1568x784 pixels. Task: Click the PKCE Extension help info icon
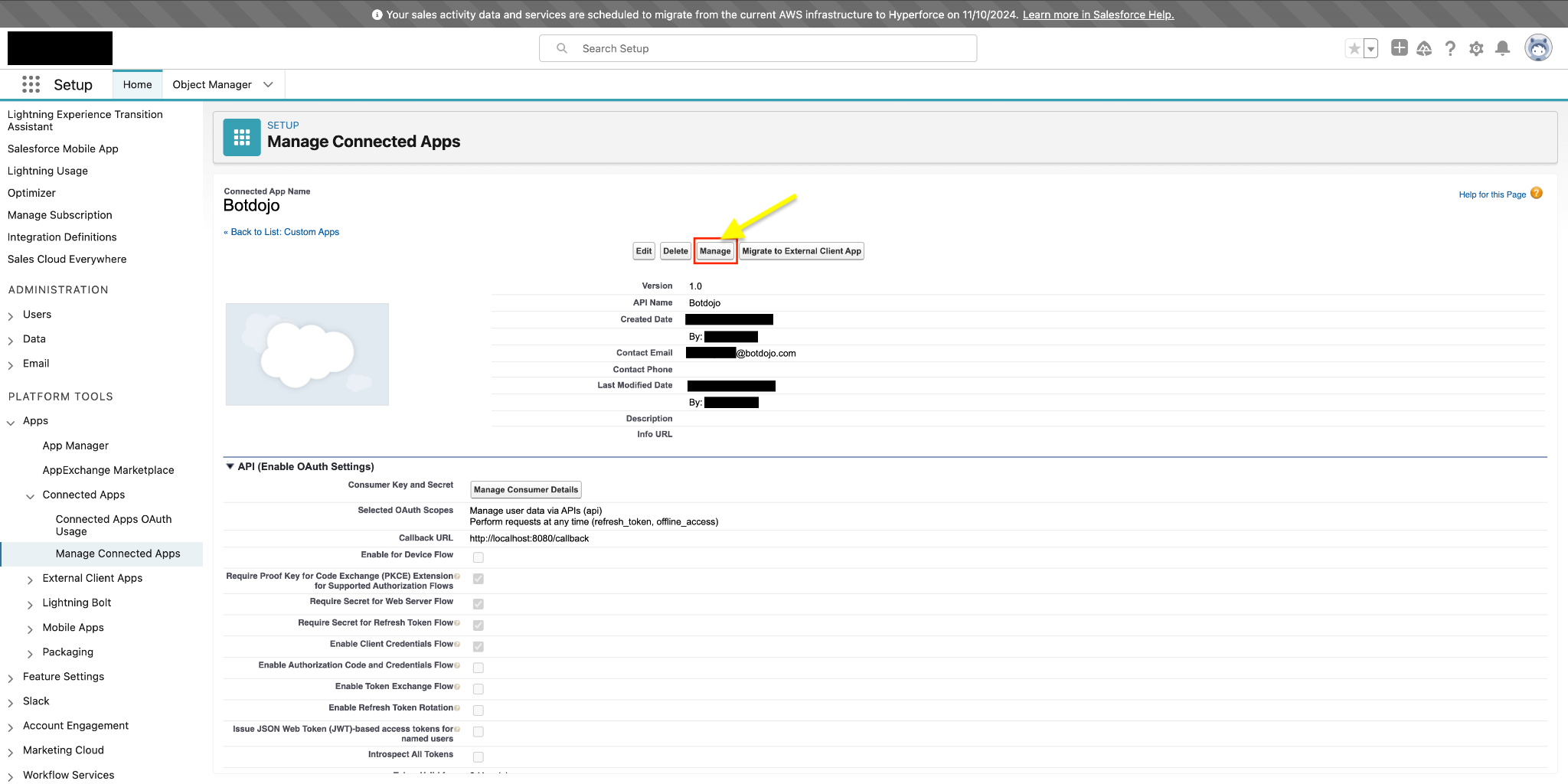[457, 577]
